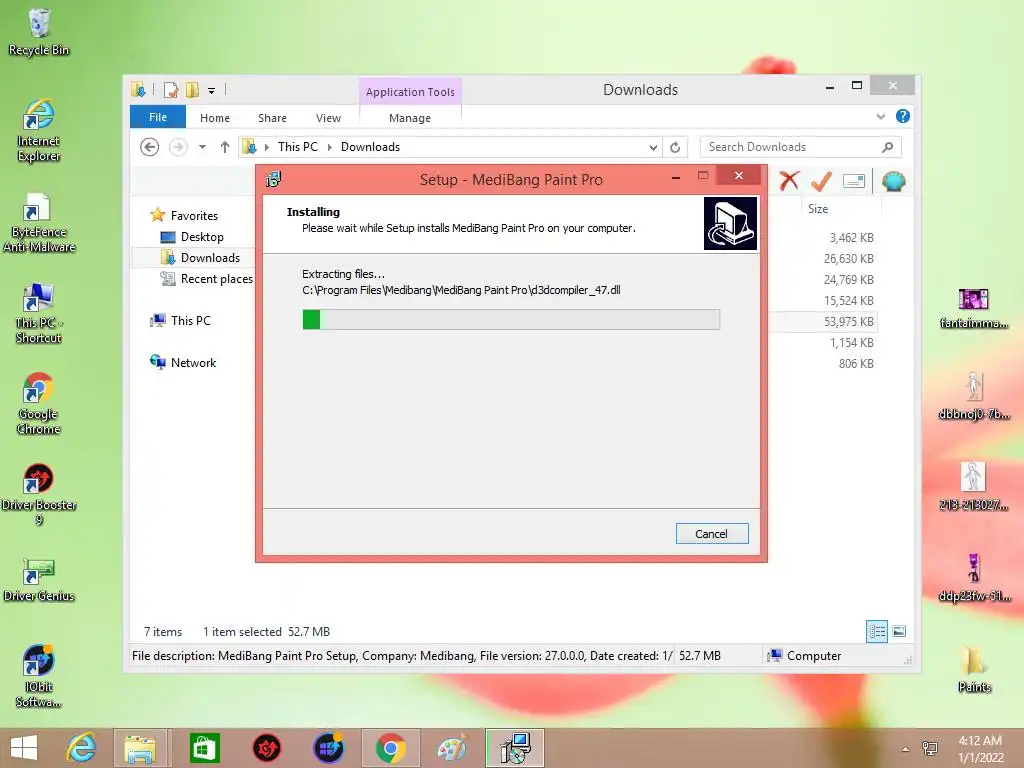
Task: Select This PC in navigation pane
Action: pos(190,321)
